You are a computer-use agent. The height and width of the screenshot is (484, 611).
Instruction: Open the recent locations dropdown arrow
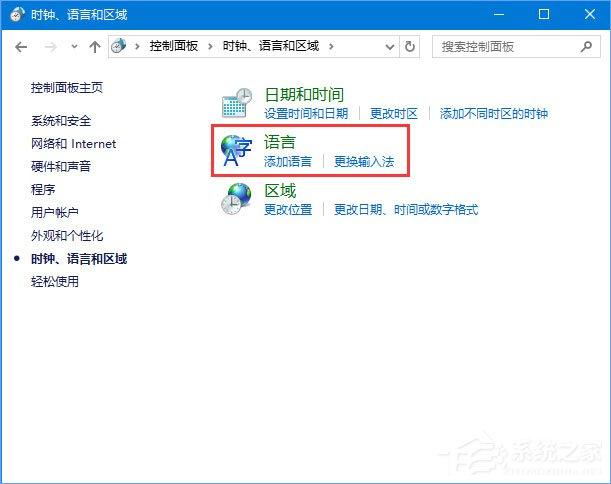74,47
